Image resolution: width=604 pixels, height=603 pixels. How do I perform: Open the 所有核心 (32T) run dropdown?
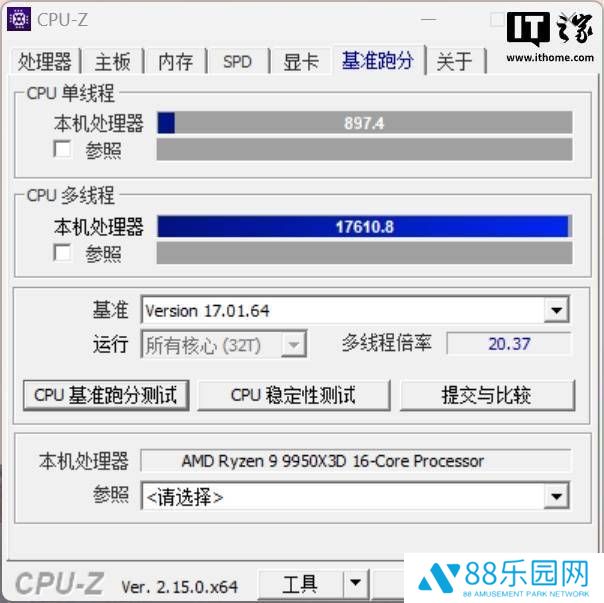click(294, 344)
